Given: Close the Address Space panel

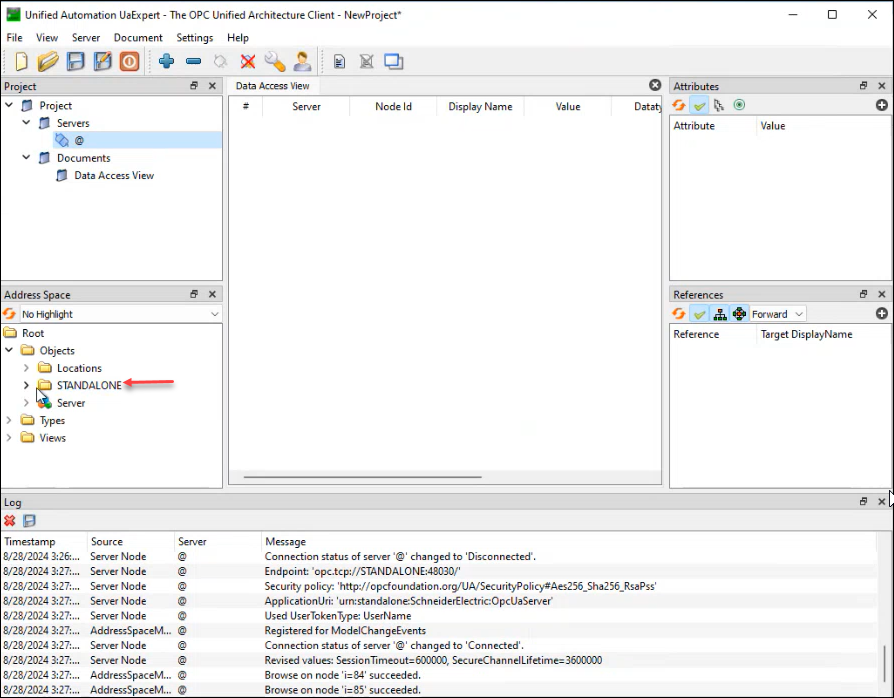Looking at the screenshot, I should click(212, 294).
